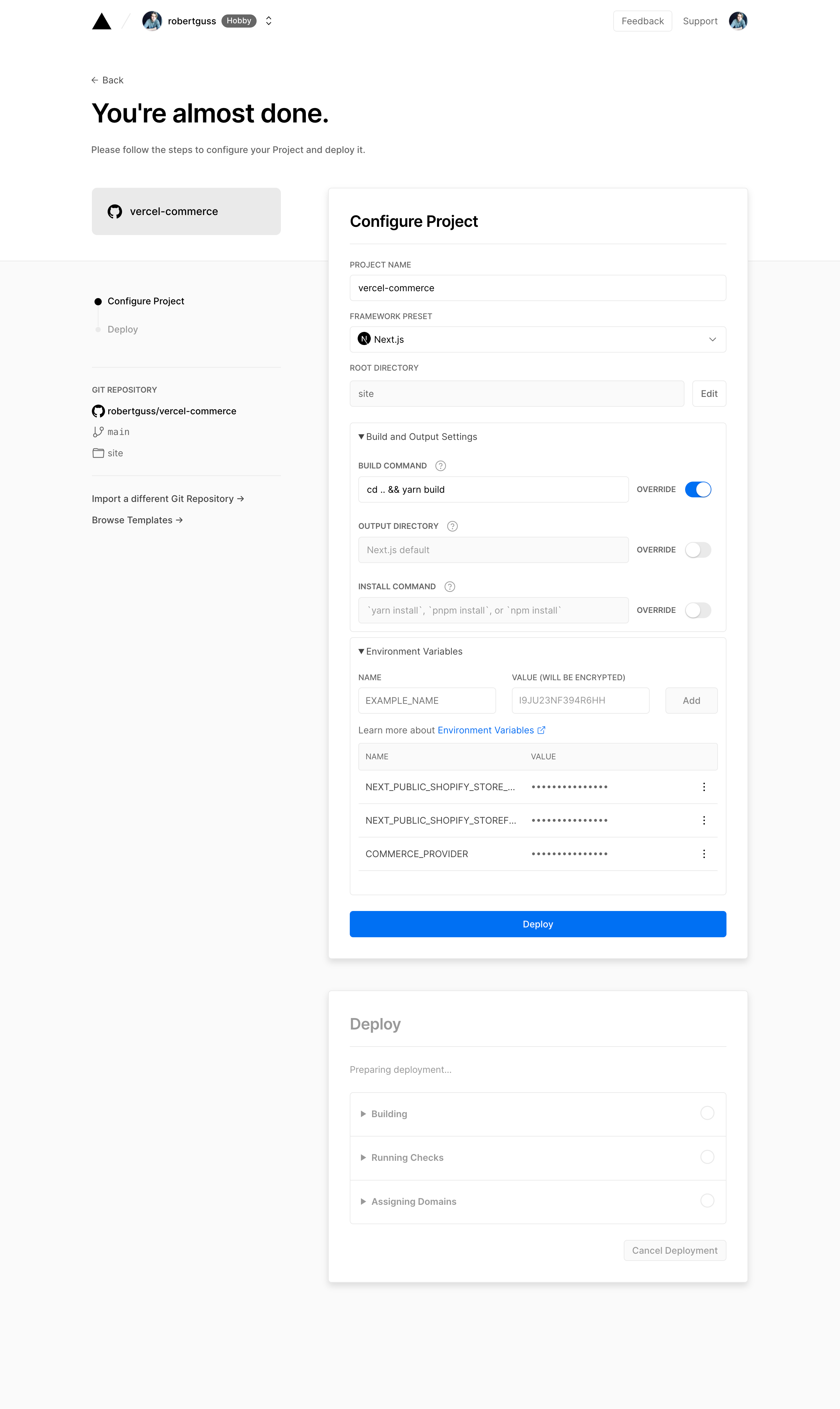Screen dimensions: 840x1409
Task: Collapse the Environment Variables section
Action: pyautogui.click(x=410, y=652)
